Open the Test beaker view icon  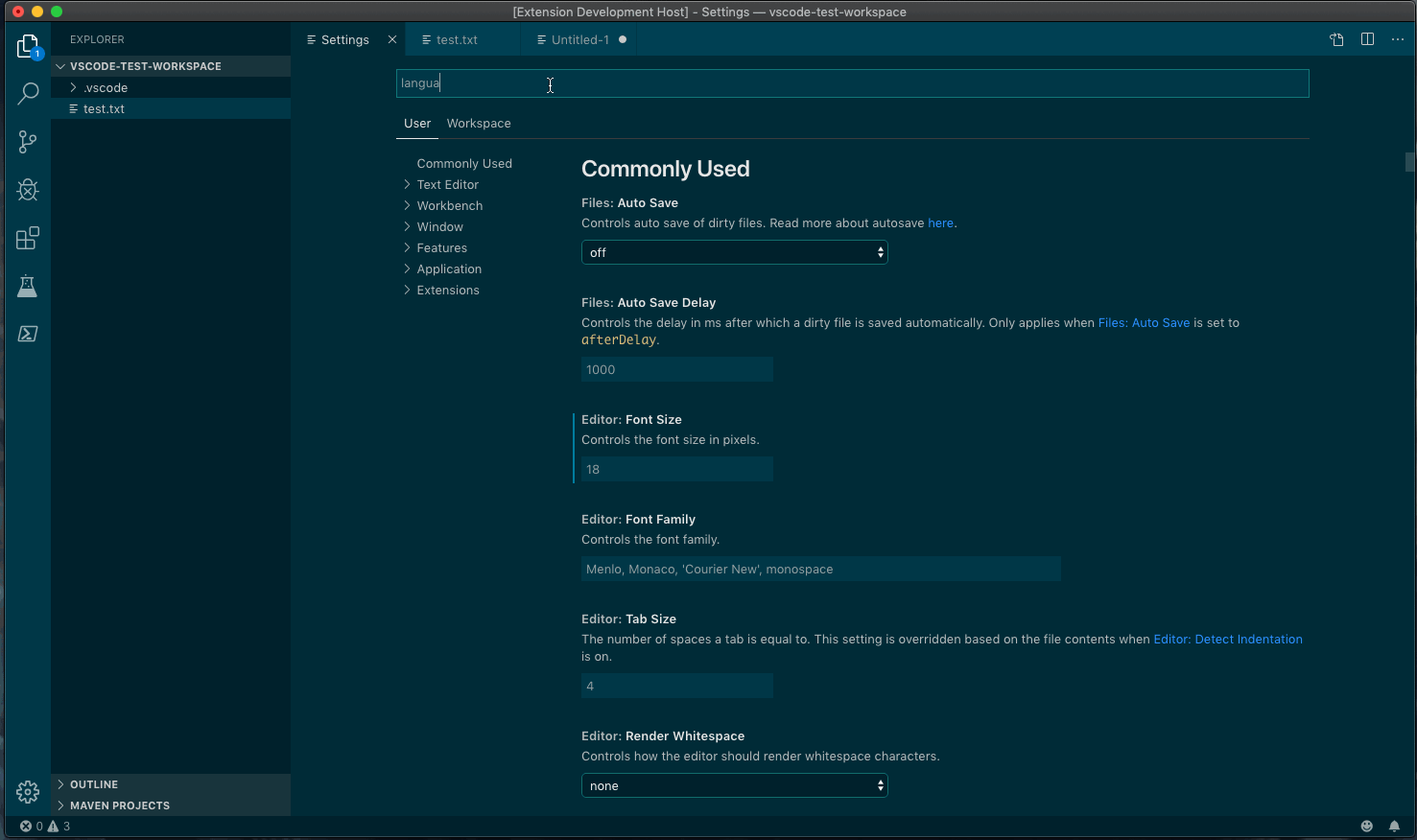point(28,286)
